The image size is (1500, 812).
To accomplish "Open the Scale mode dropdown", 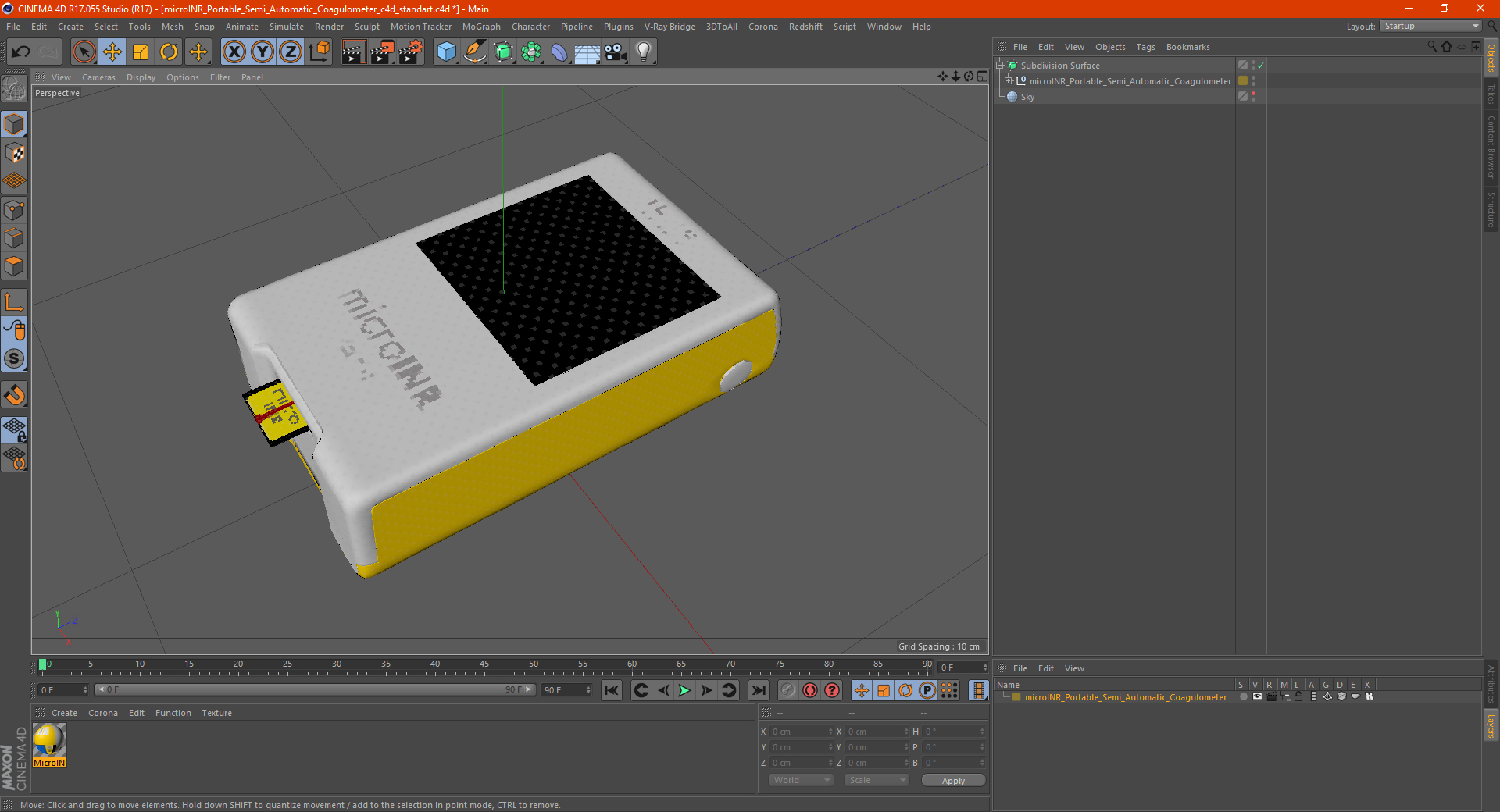I will [877, 780].
